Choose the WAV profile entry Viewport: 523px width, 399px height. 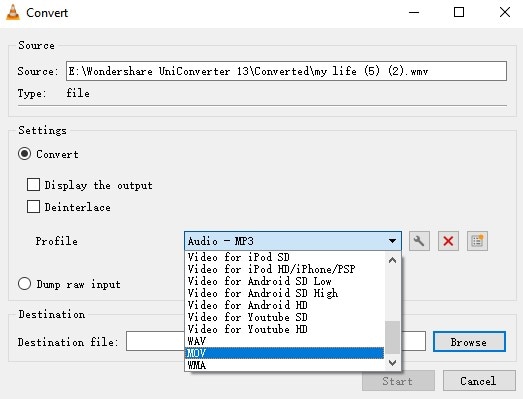coord(284,341)
